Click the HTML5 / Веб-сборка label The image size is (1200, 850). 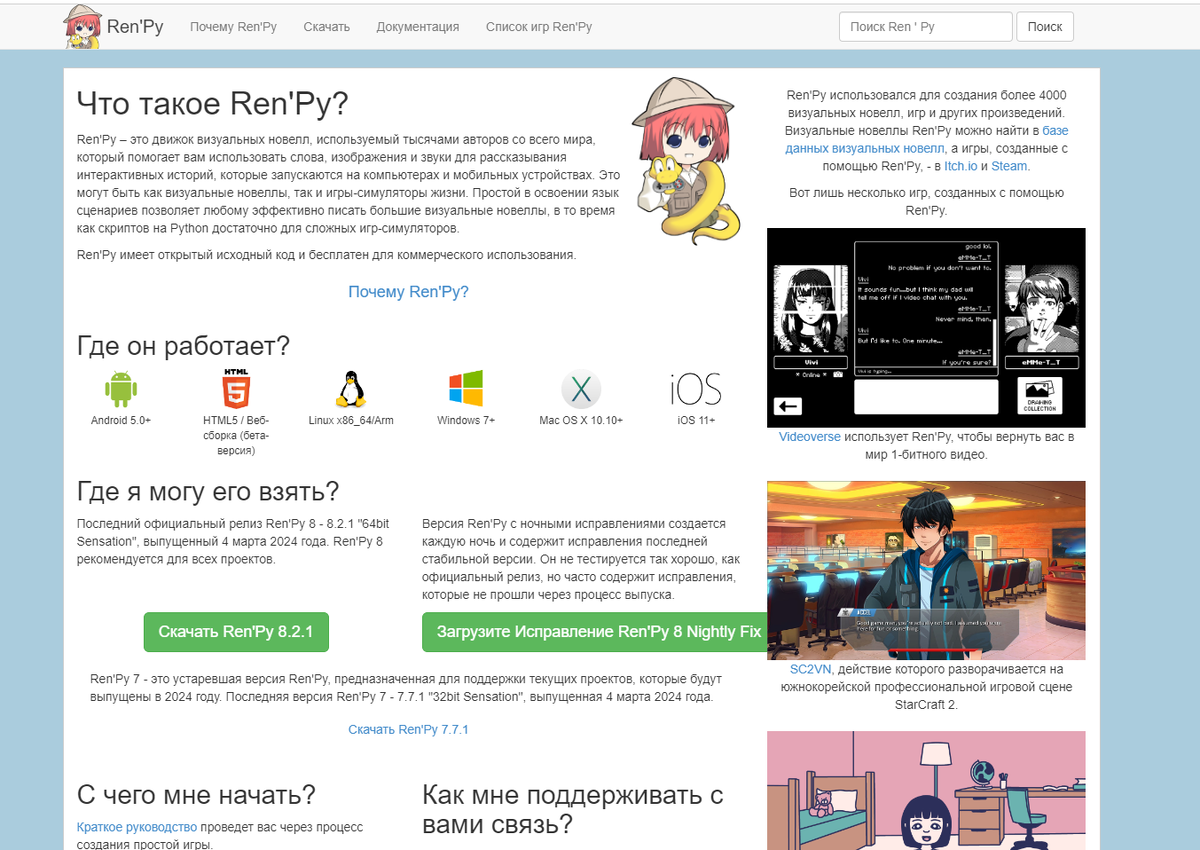236,435
